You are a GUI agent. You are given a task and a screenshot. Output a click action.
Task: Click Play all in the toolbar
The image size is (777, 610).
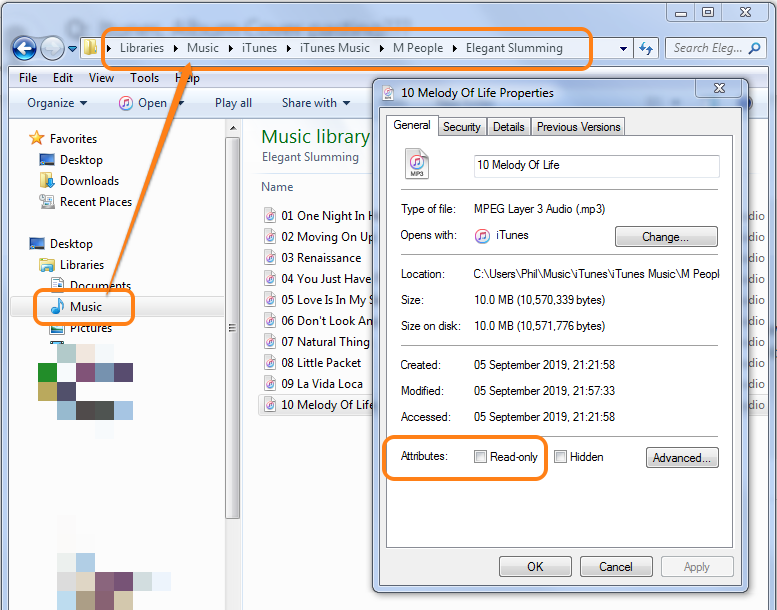pyautogui.click(x=233, y=103)
